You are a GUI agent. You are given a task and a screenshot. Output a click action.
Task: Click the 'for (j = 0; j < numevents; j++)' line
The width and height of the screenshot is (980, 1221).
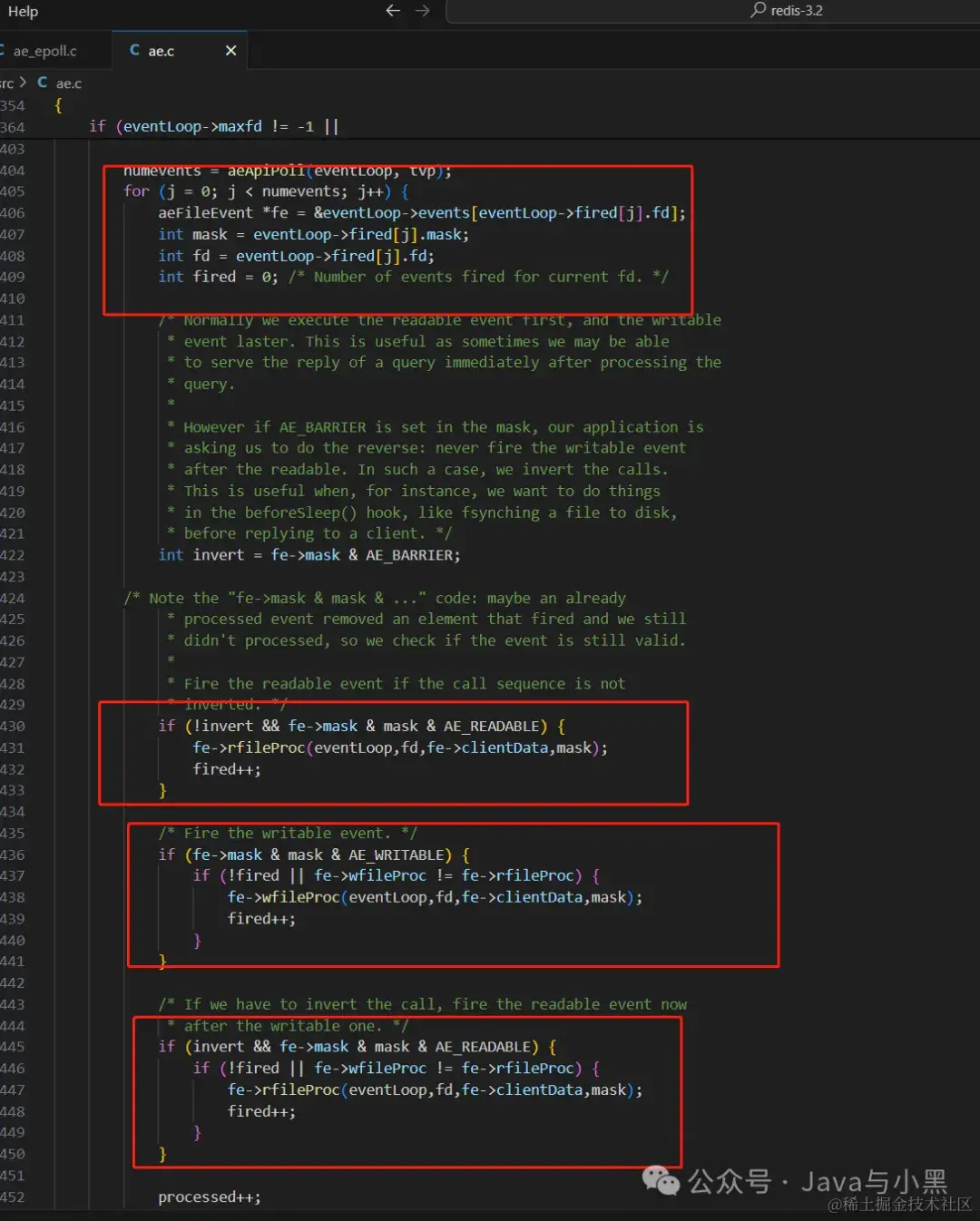267,191
